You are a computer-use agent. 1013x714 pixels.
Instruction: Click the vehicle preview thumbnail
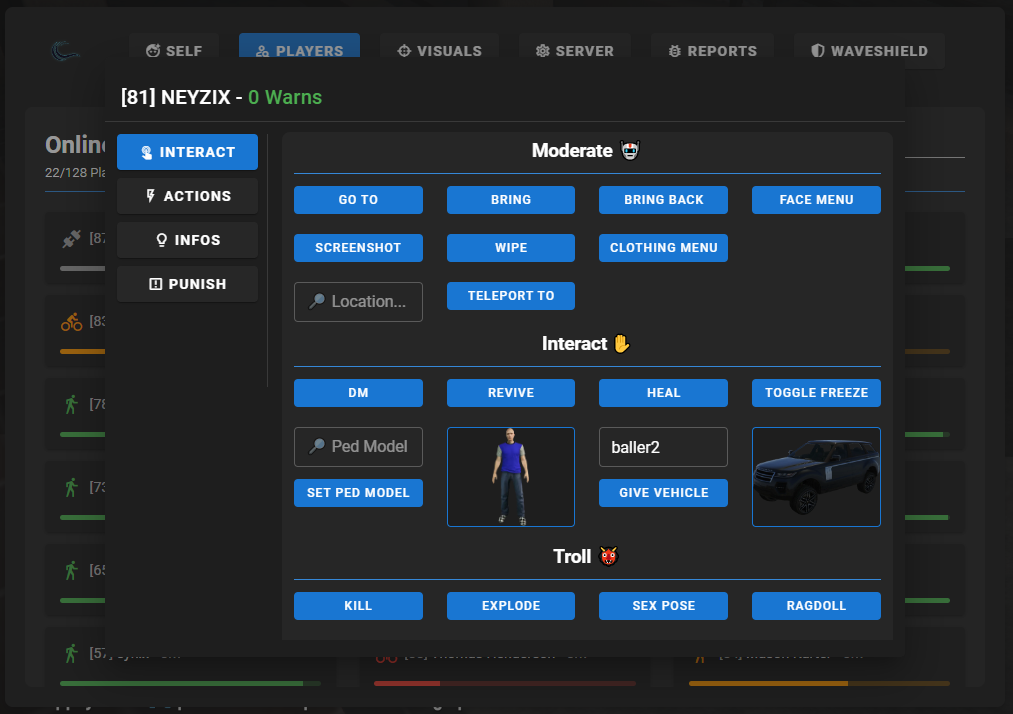pos(816,477)
